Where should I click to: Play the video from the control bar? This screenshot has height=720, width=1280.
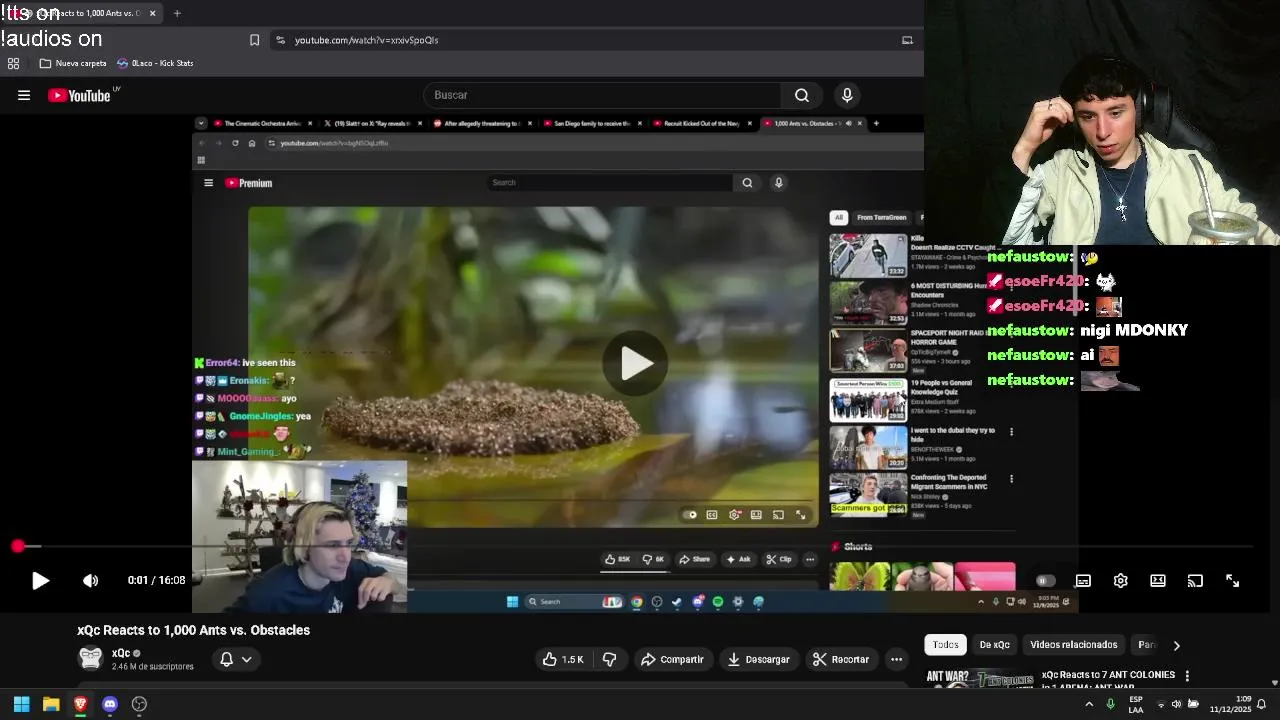coord(40,580)
